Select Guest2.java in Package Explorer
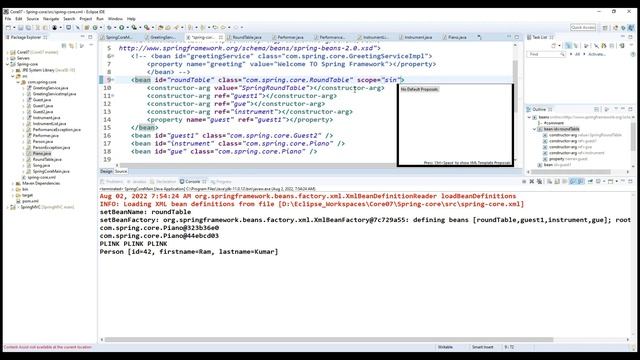The width and height of the screenshot is (640, 360). [42, 111]
